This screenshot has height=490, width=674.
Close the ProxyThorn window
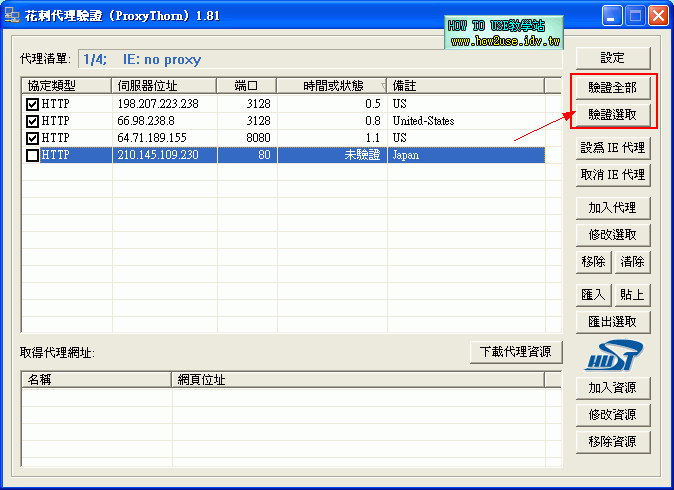(659, 16)
